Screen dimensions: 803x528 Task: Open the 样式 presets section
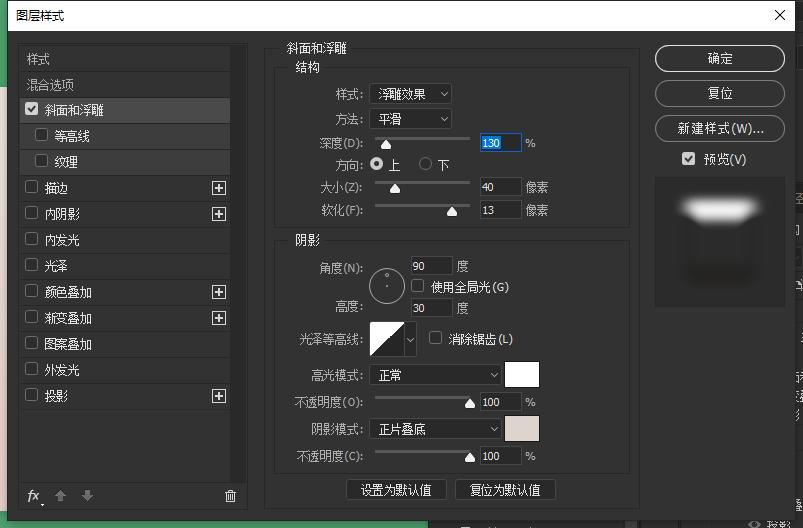[124, 59]
